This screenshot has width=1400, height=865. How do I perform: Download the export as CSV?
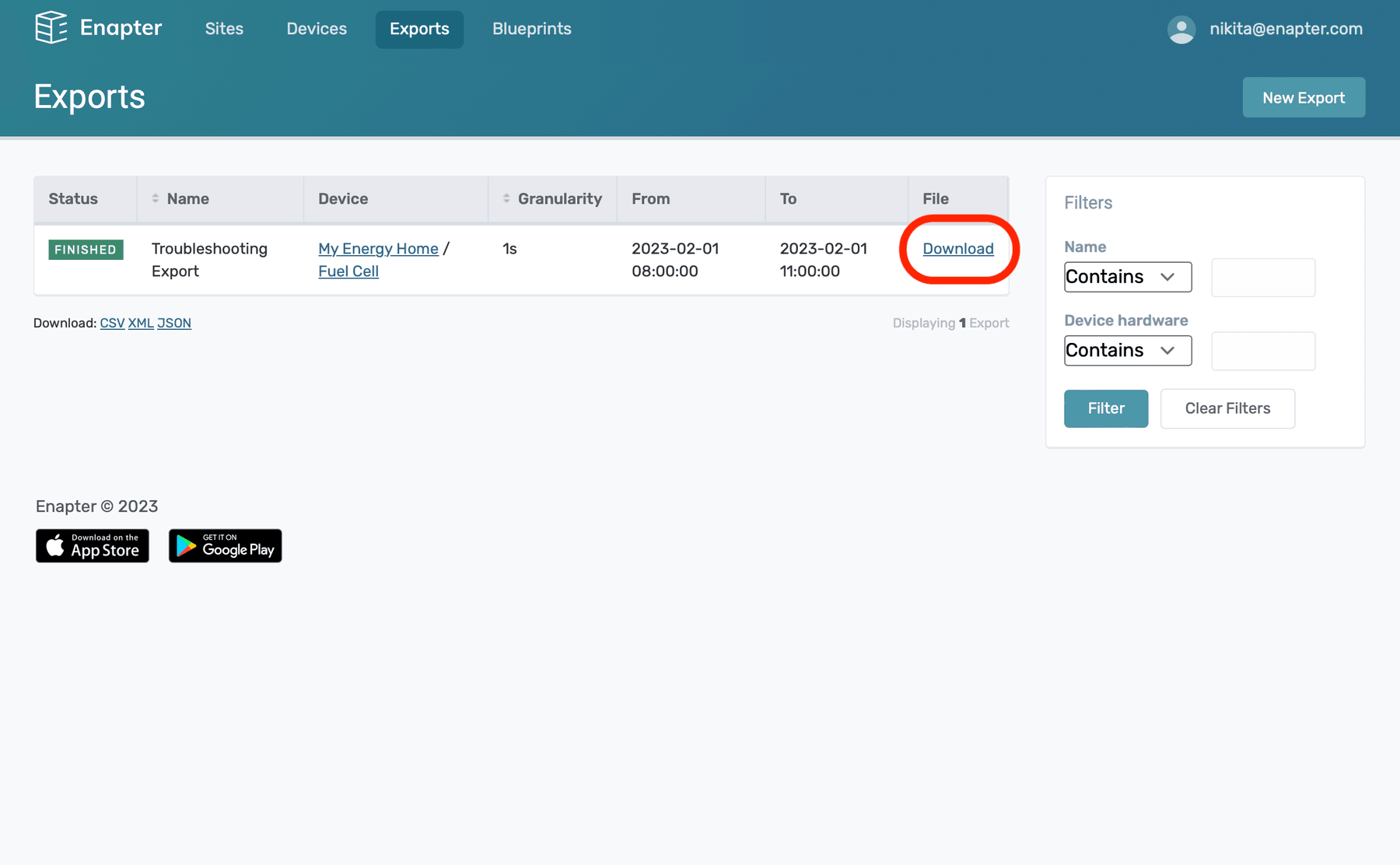point(112,323)
